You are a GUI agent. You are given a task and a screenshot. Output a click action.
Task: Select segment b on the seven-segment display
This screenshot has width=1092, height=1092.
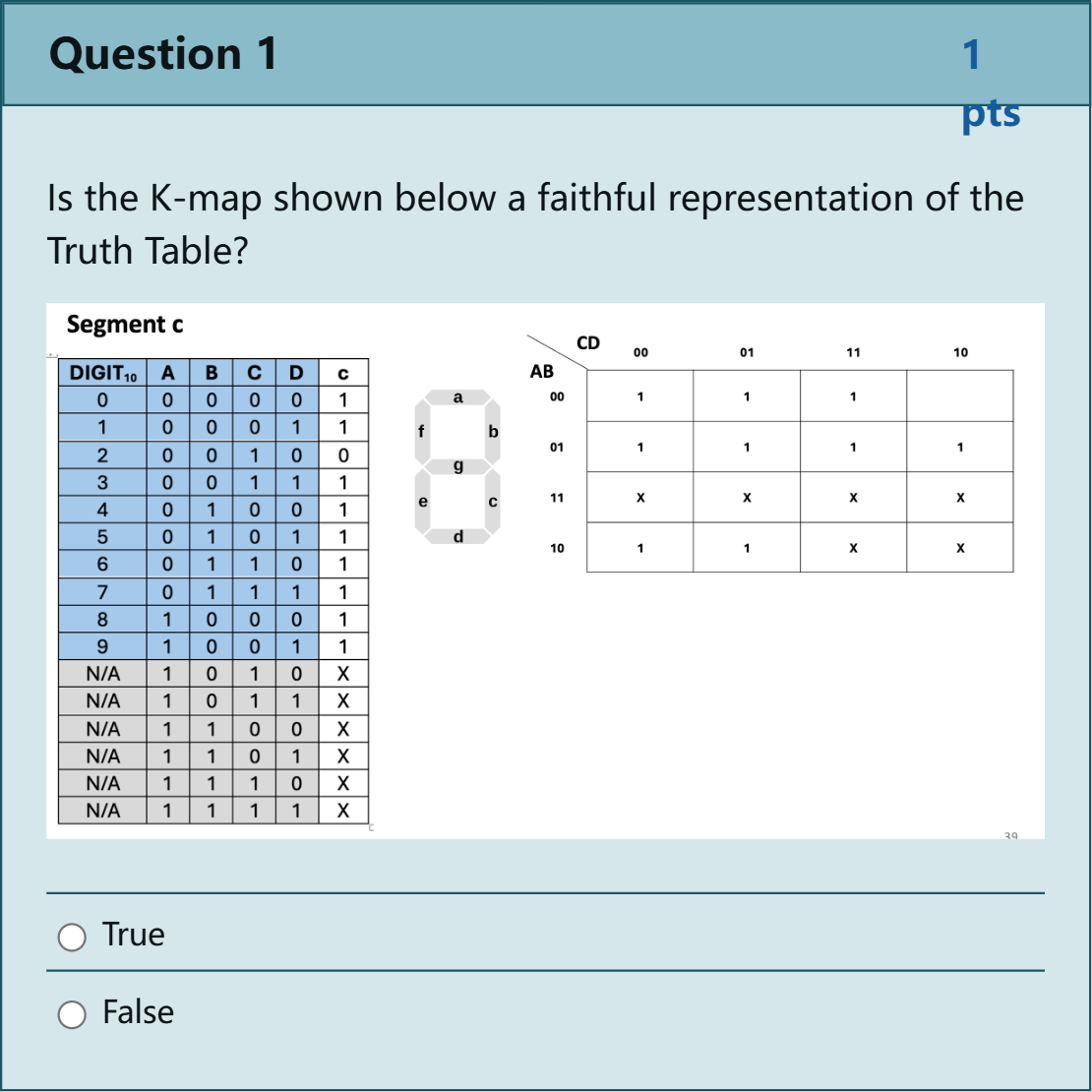pos(493,431)
